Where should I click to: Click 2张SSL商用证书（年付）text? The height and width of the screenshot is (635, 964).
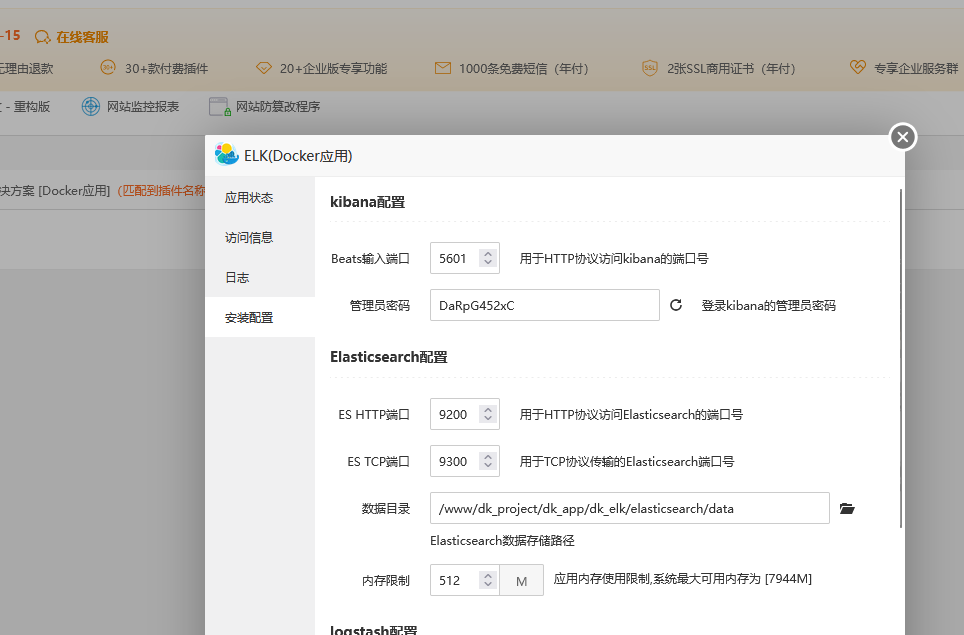click(x=732, y=68)
